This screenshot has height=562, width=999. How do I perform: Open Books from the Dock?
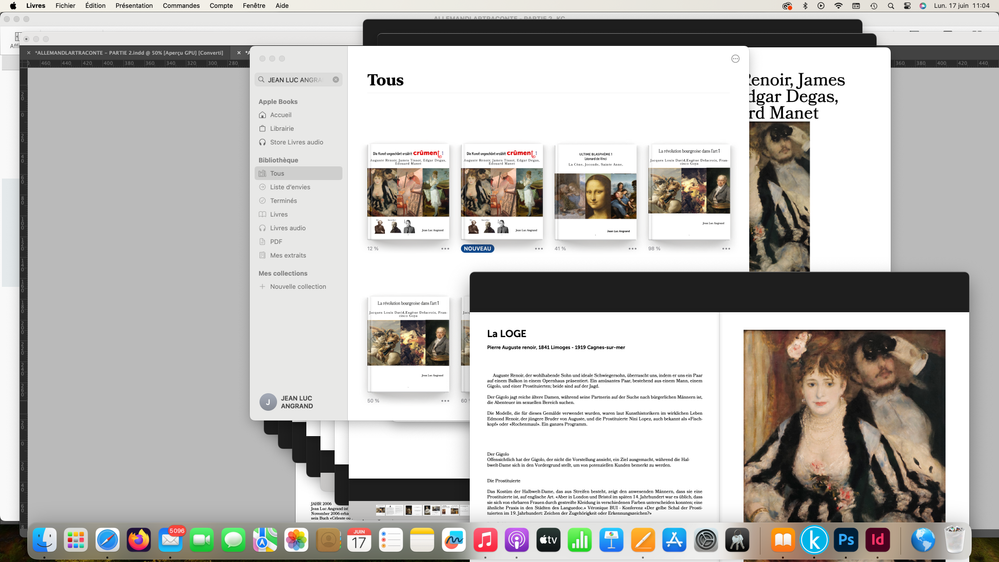point(782,540)
